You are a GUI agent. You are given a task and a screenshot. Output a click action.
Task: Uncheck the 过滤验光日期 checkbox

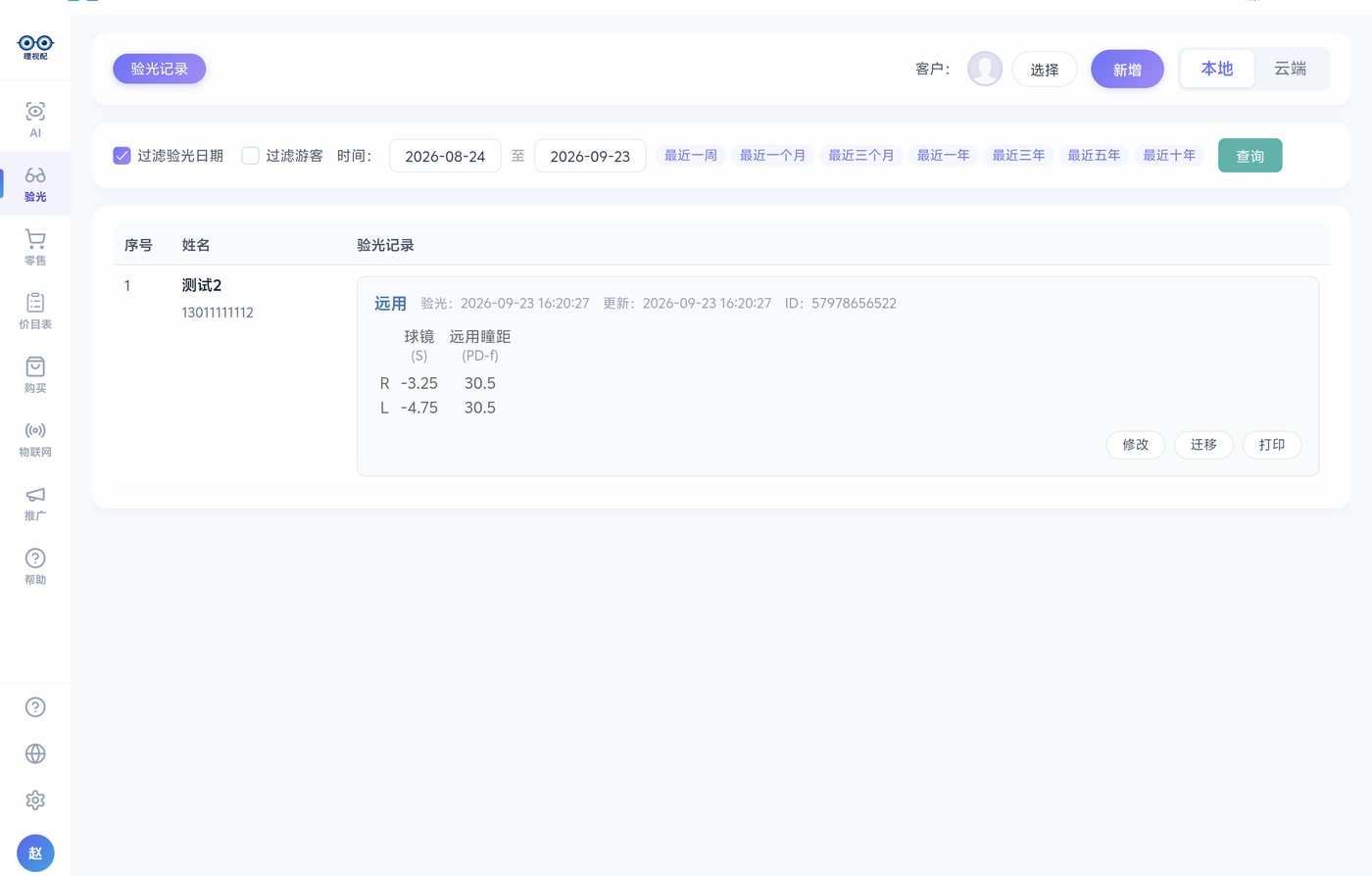pyautogui.click(x=122, y=156)
